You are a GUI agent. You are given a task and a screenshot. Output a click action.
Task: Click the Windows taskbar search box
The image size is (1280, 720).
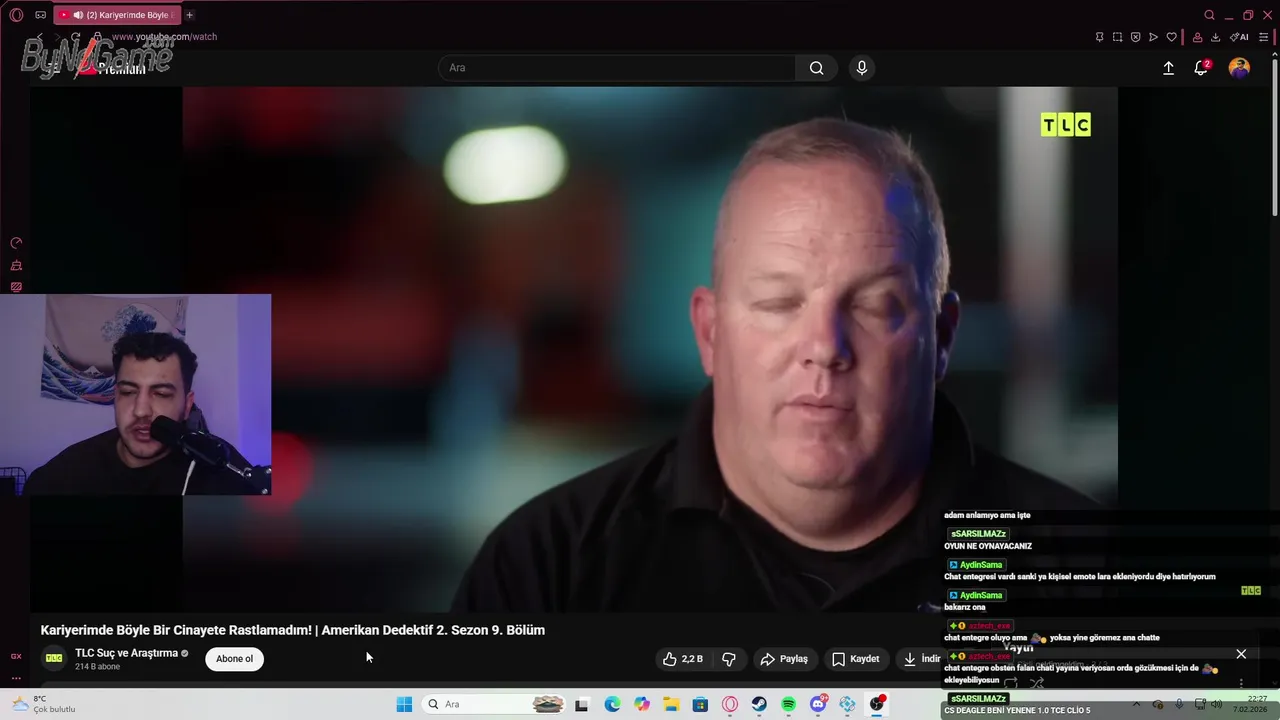(495, 704)
